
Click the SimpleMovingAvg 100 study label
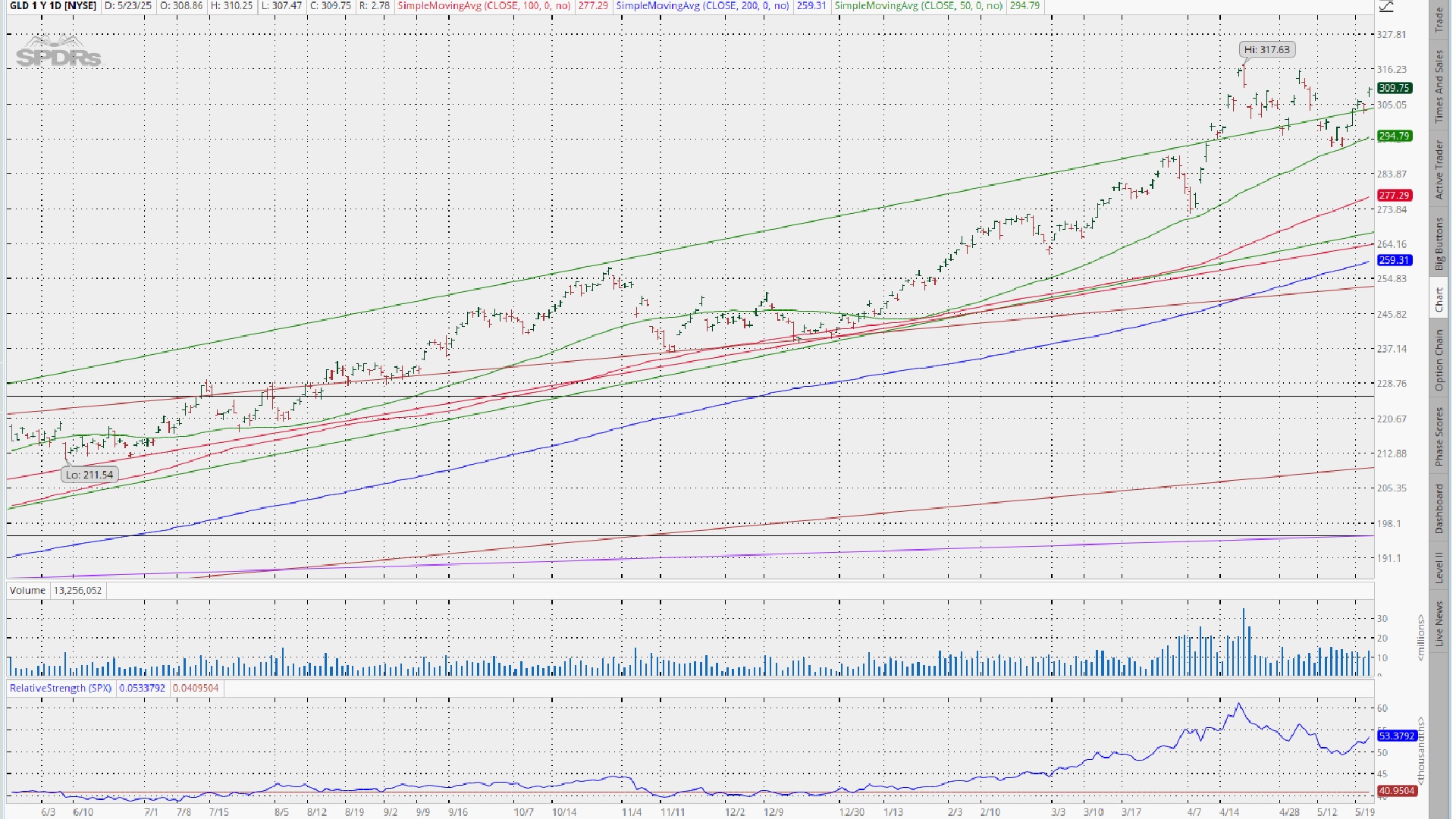click(484, 6)
